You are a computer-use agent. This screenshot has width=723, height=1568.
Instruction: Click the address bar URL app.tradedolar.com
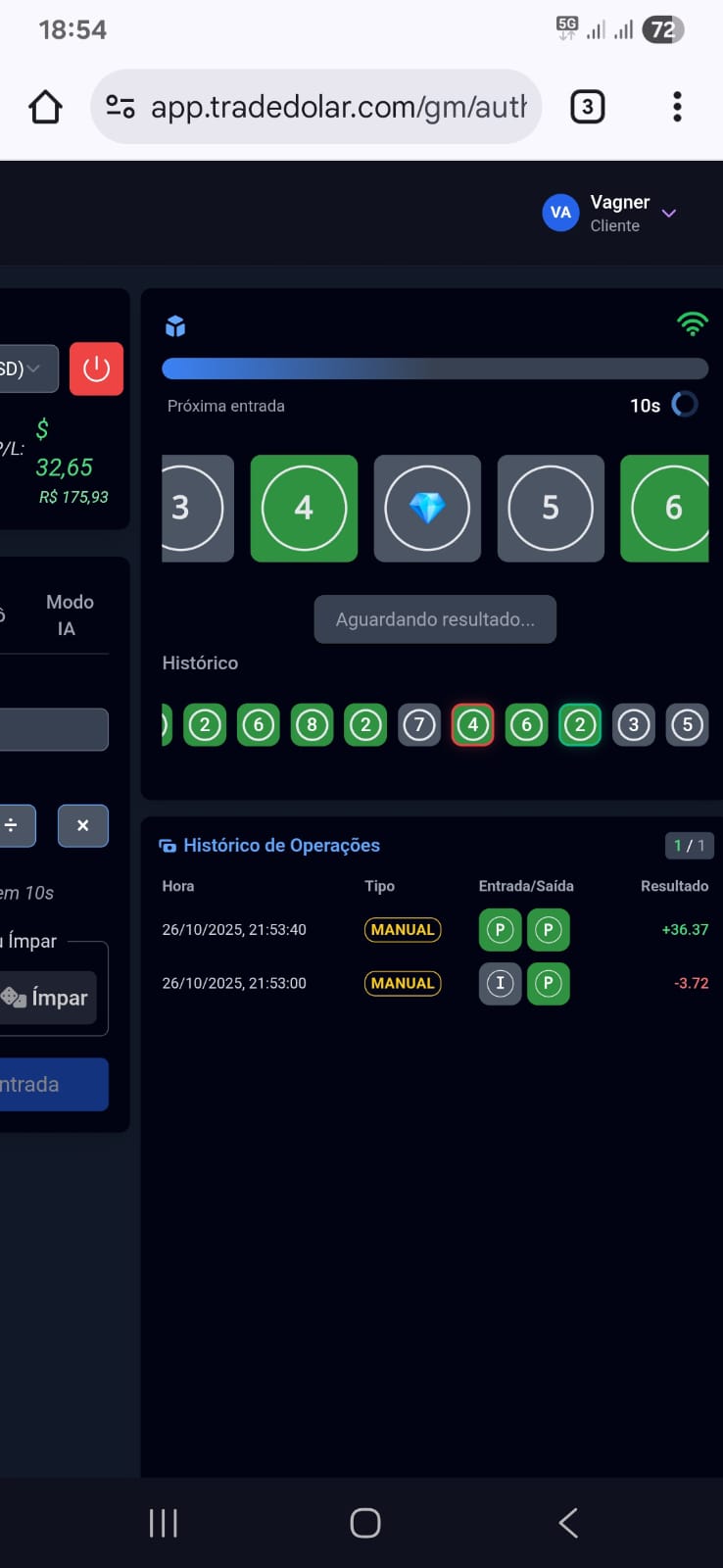[338, 107]
